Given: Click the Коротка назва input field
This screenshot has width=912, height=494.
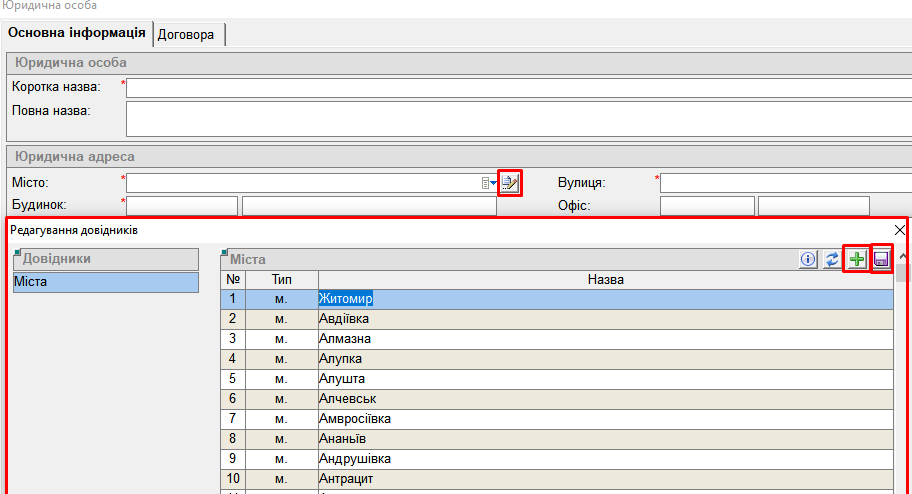Looking at the screenshot, I should pos(518,88).
